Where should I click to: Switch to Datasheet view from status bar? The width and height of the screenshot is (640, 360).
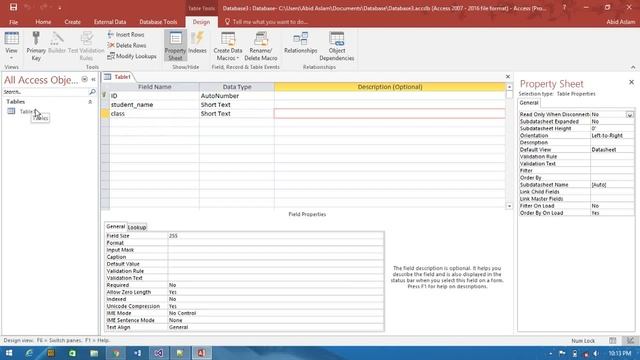[613, 340]
